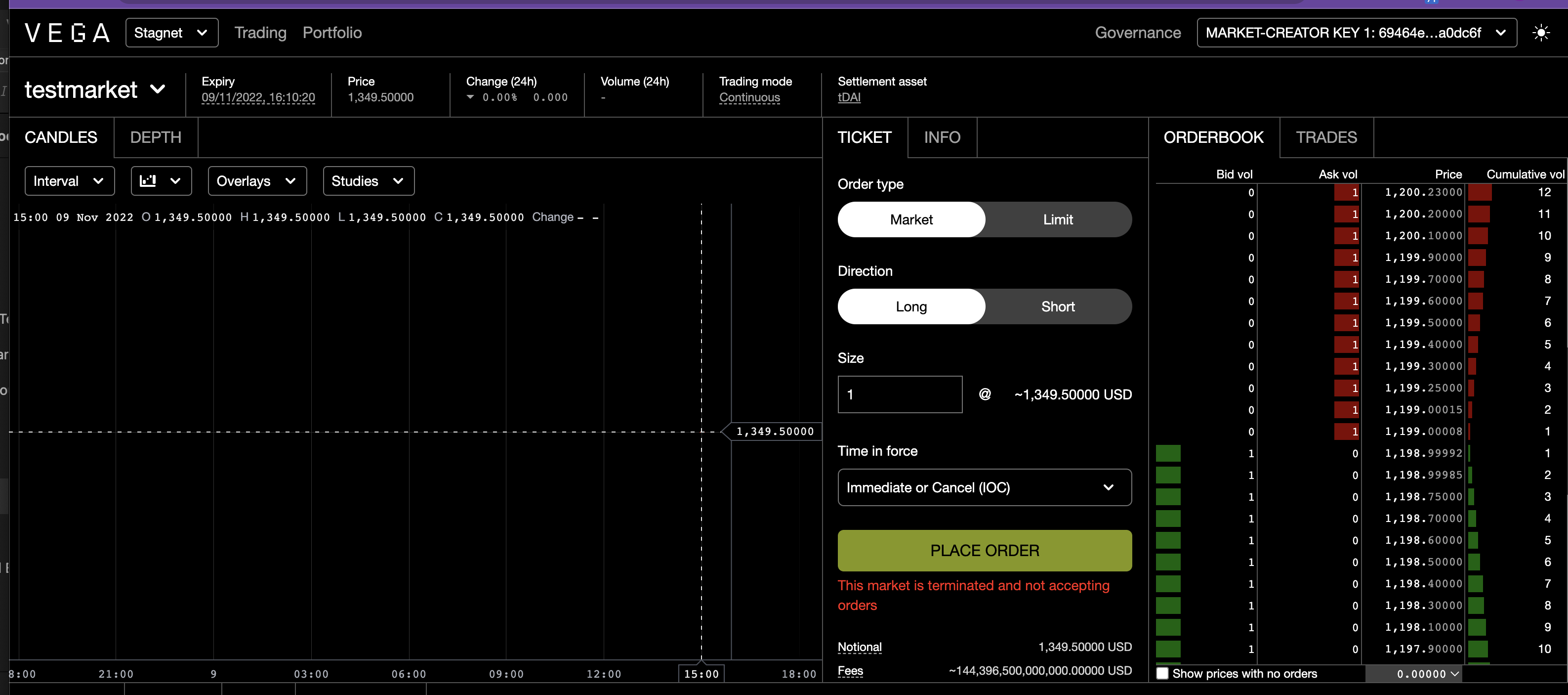The width and height of the screenshot is (1568, 695).
Task: Open the tDAI settlement asset link
Action: tap(849, 97)
